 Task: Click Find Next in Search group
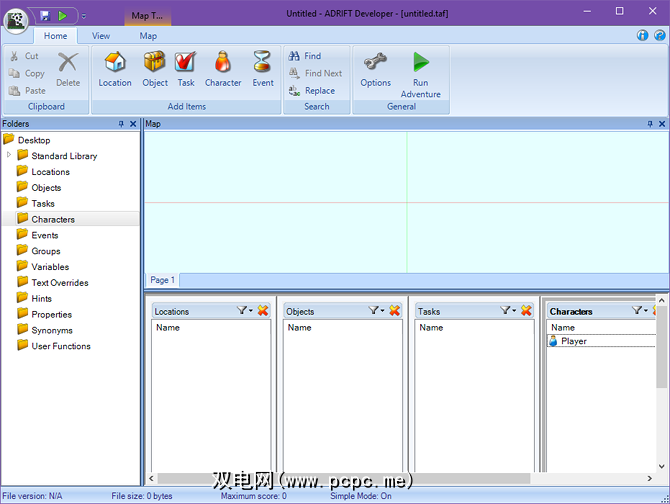click(x=315, y=73)
